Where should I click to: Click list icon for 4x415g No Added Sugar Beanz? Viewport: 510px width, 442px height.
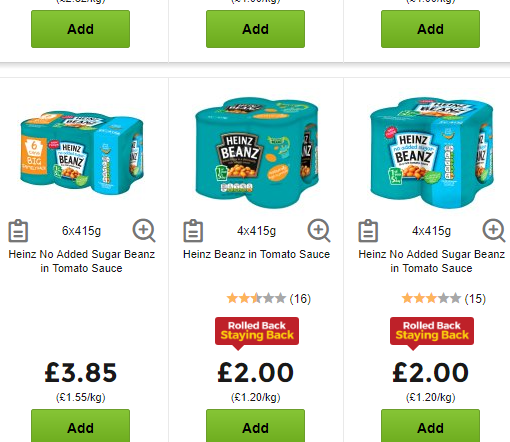368,231
